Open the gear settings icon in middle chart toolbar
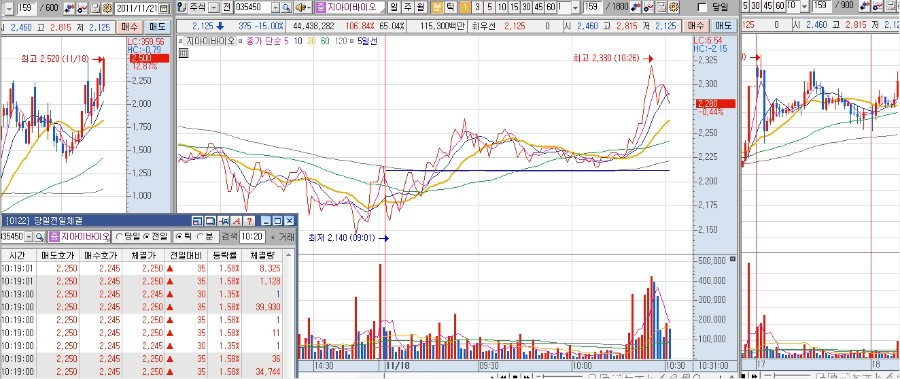Image resolution: width=900 pixels, height=379 pixels. click(674, 7)
